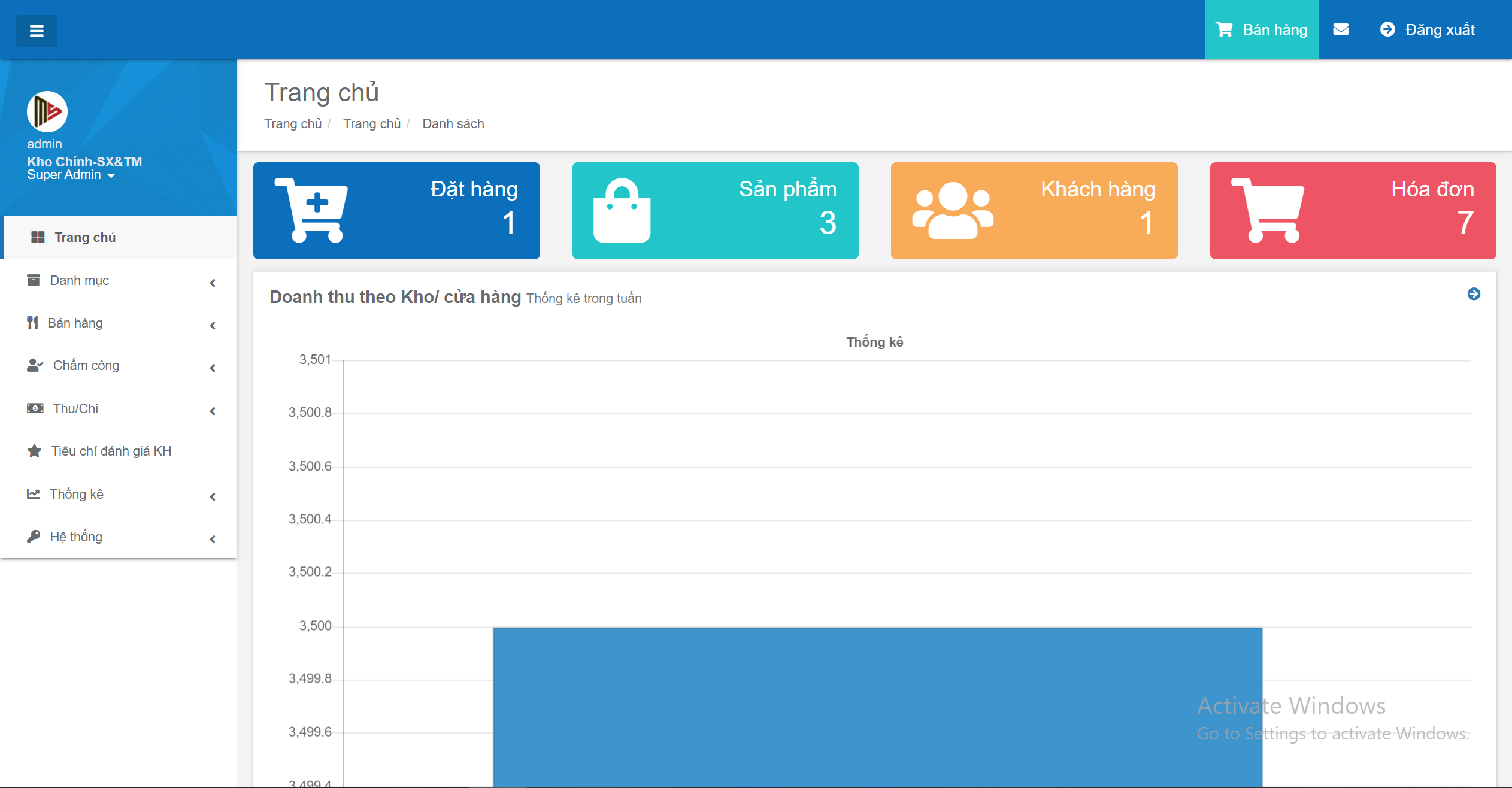The image size is (1512, 788).
Task: Click the Hệ thống key icon
Action: pos(34,537)
